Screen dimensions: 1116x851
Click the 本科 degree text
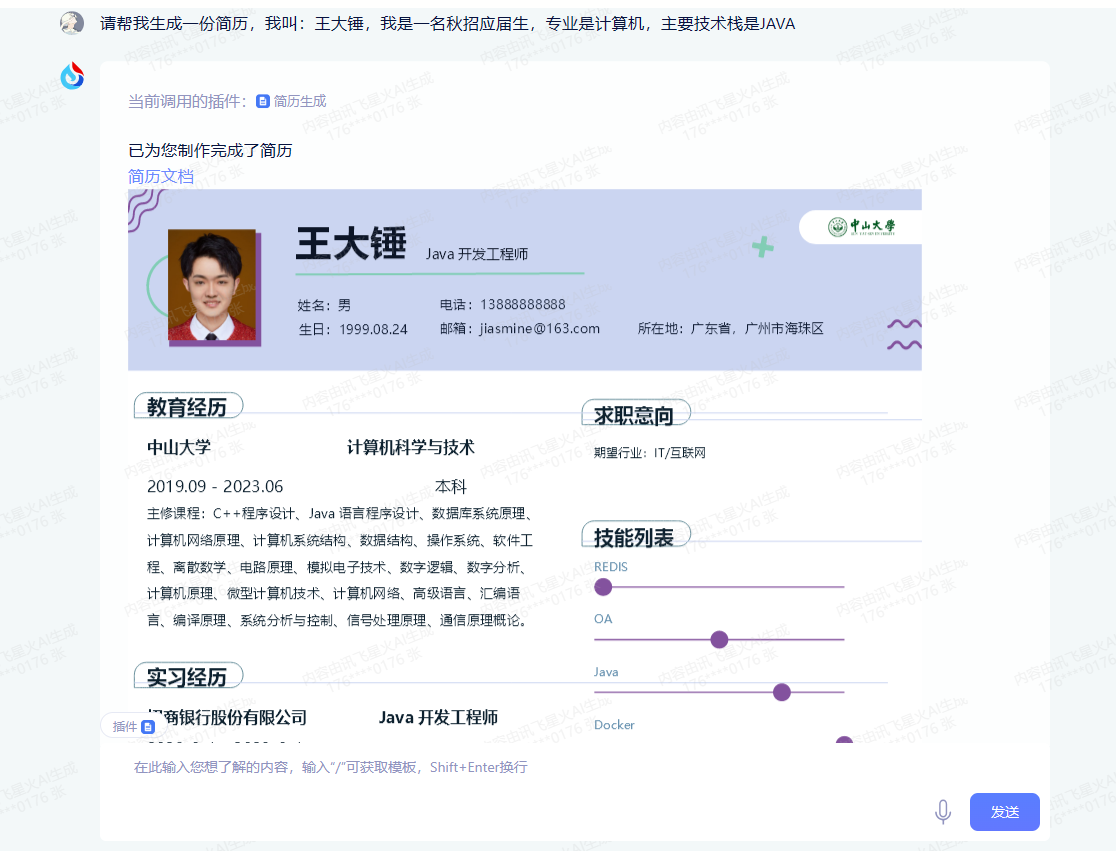[451, 487]
